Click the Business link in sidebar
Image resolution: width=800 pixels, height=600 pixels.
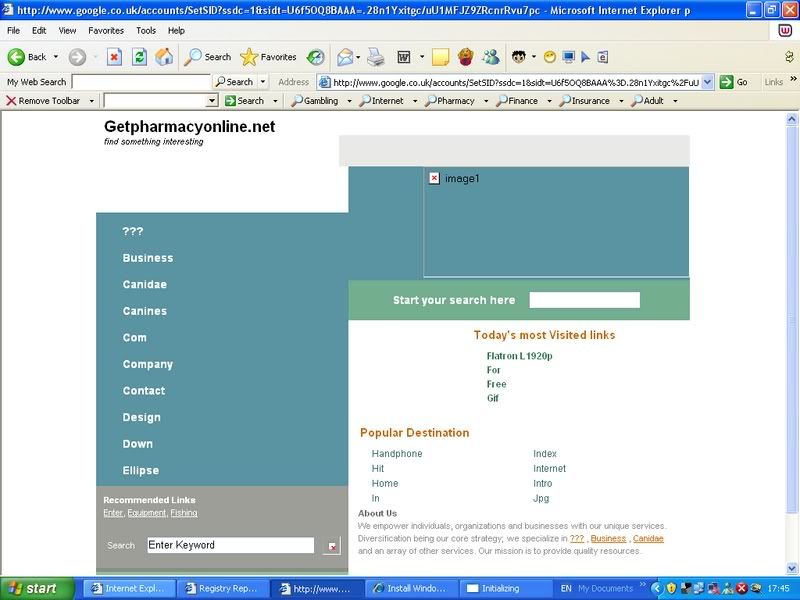(148, 258)
